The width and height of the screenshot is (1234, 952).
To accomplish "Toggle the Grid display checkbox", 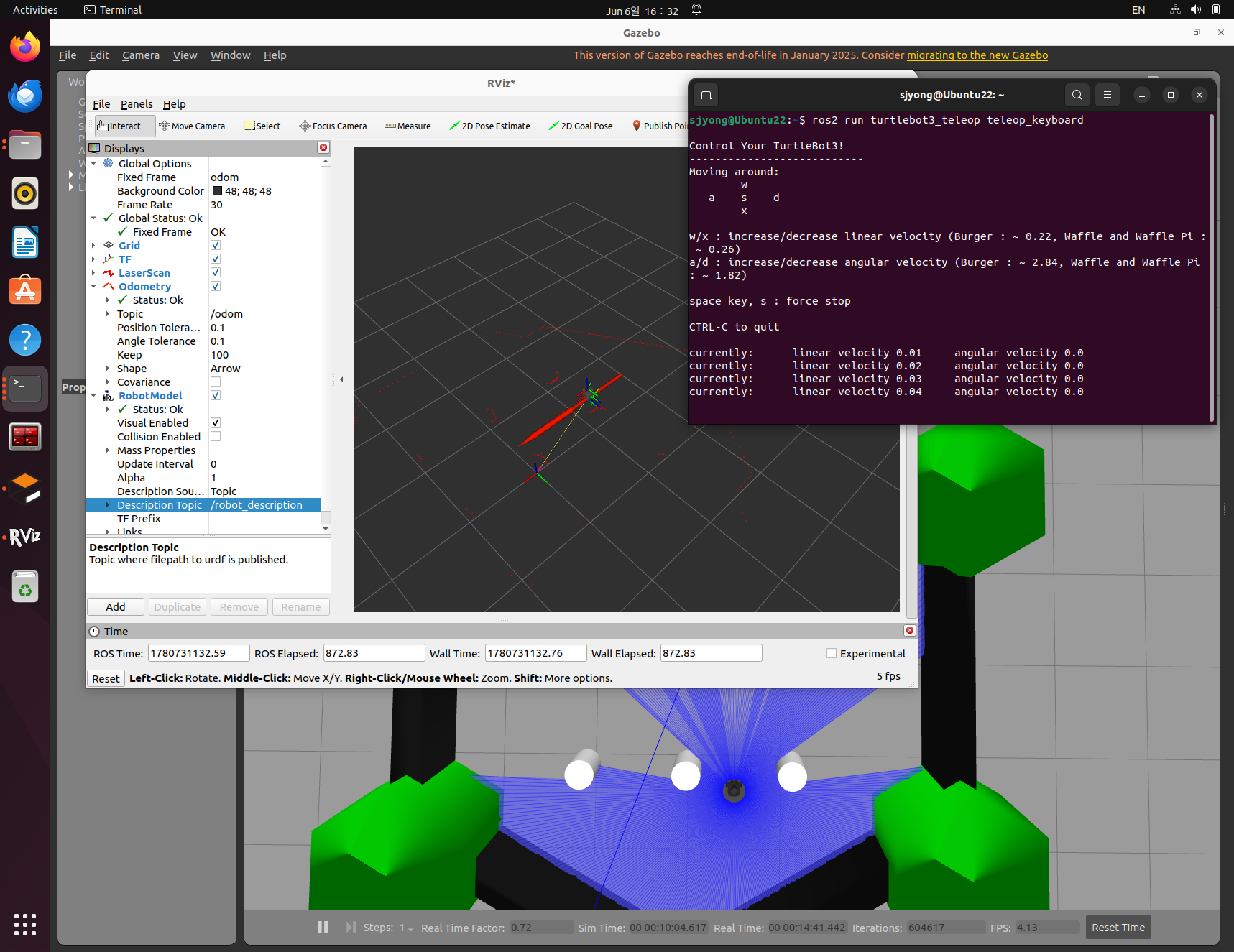I will click(216, 246).
